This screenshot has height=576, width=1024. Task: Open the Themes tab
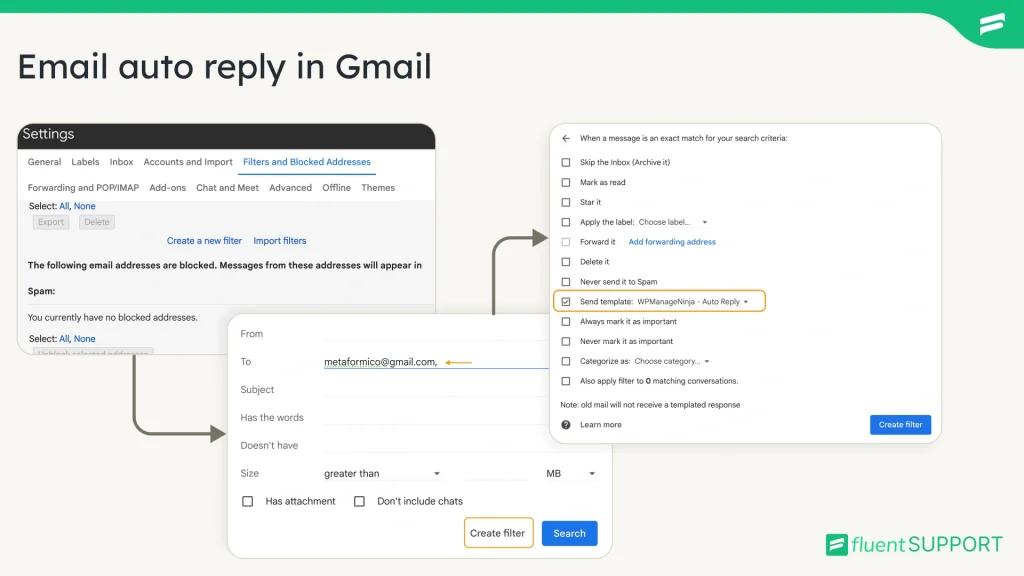click(378, 187)
